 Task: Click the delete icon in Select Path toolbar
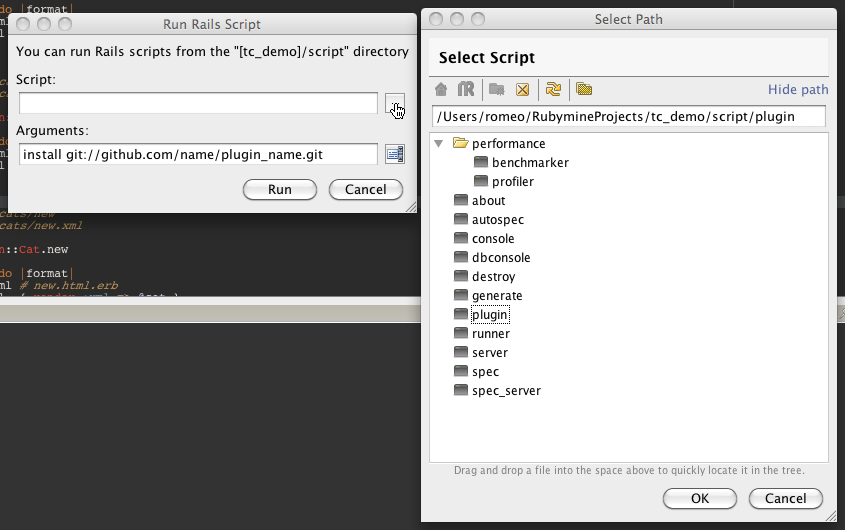tap(522, 90)
